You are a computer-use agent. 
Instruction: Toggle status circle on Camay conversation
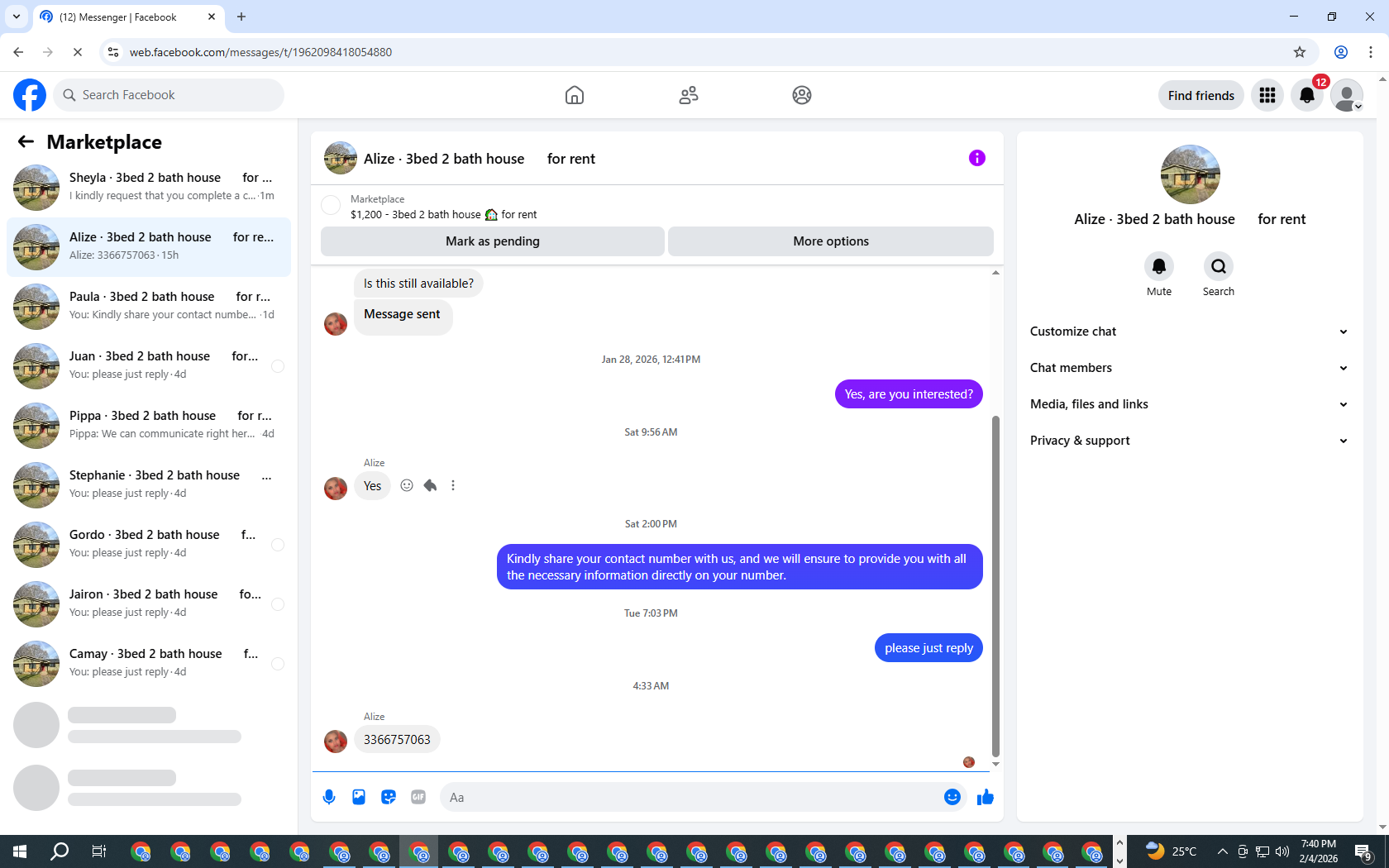(278, 664)
